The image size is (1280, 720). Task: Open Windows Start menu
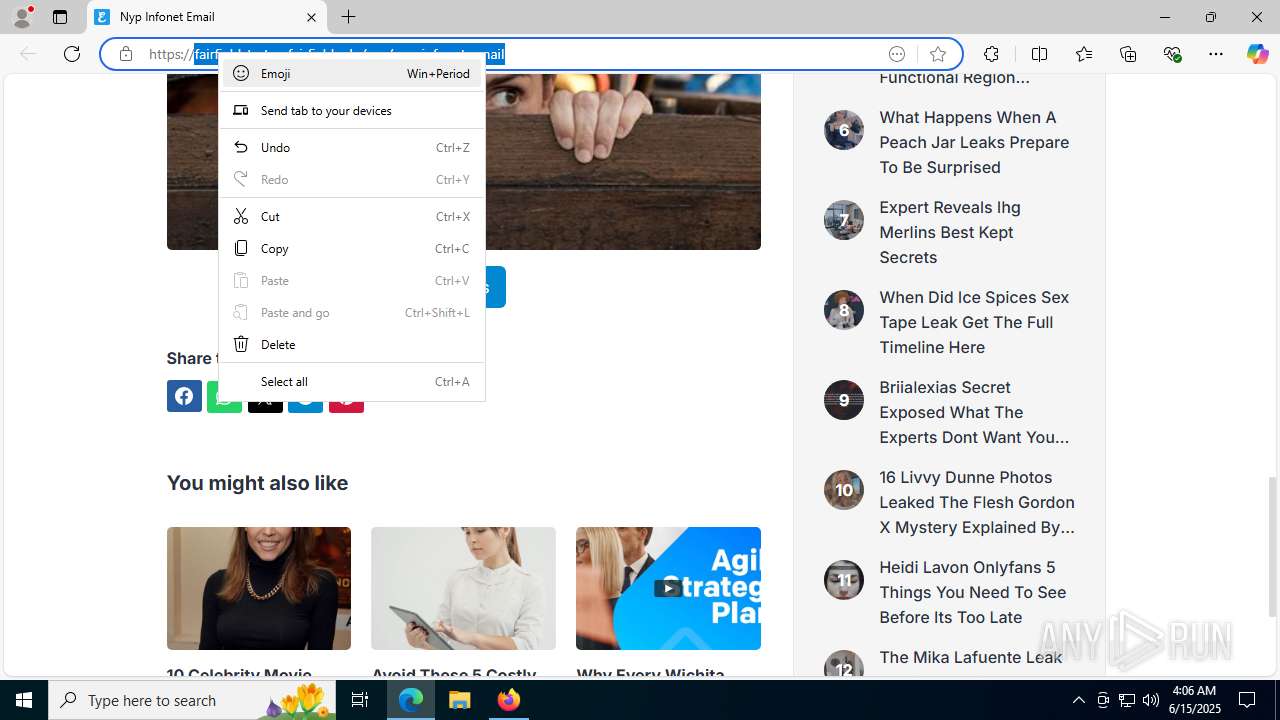pyautogui.click(x=24, y=700)
